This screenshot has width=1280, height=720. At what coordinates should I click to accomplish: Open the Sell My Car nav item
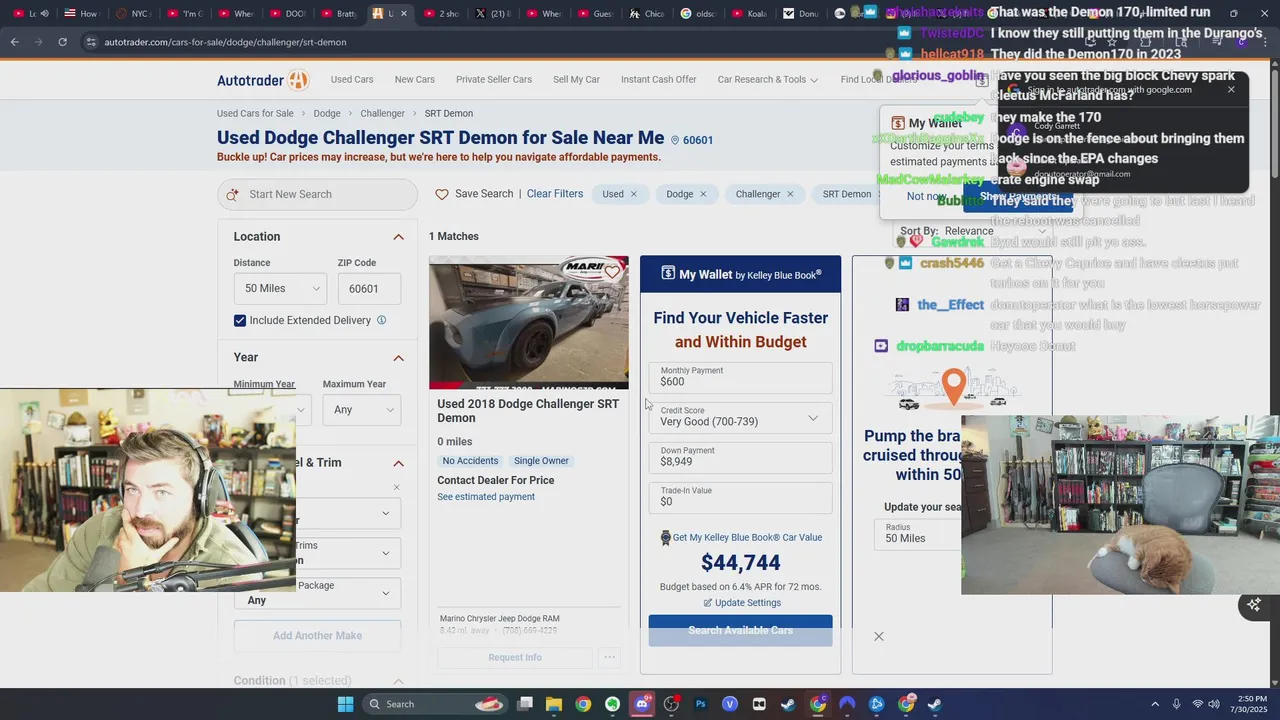click(x=576, y=80)
